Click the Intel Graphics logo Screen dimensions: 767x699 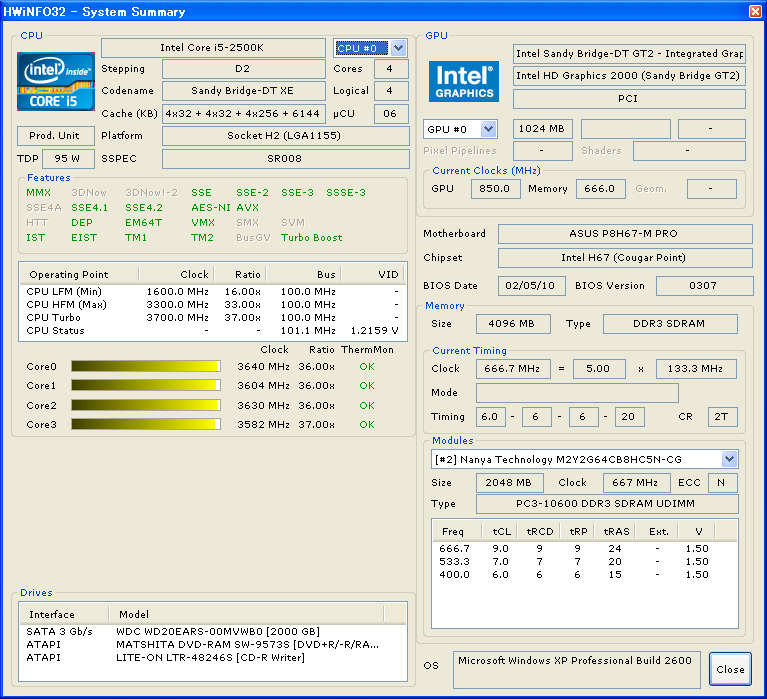[464, 81]
